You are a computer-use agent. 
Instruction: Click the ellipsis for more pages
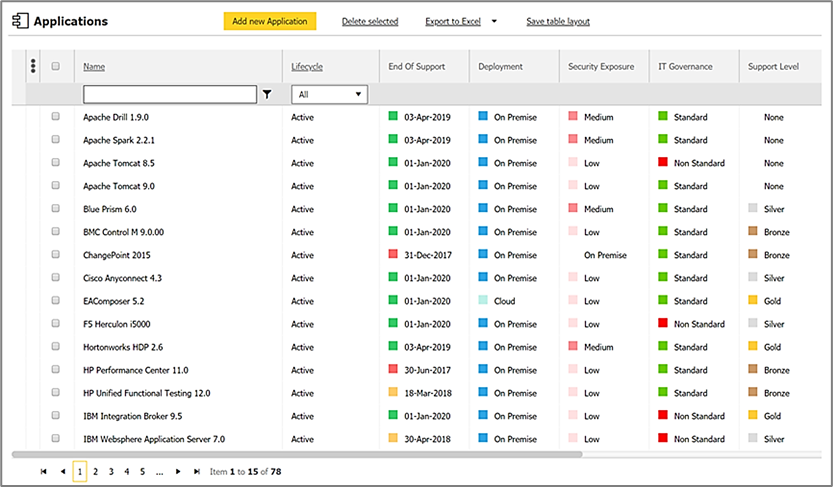coord(159,471)
